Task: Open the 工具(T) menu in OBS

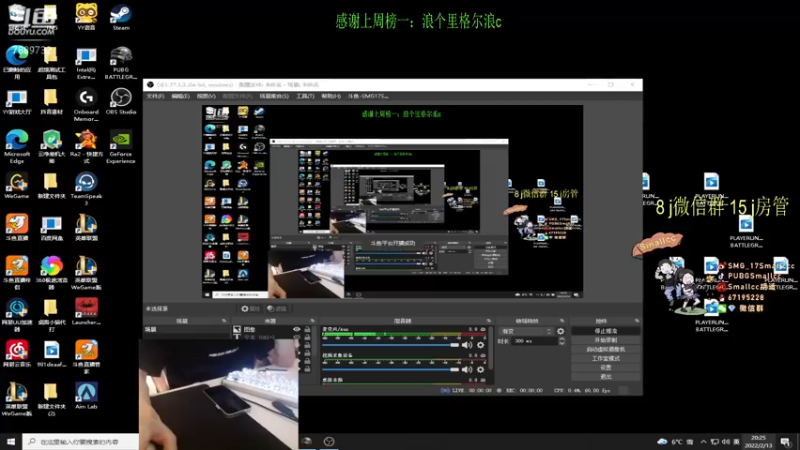Action: click(305, 96)
